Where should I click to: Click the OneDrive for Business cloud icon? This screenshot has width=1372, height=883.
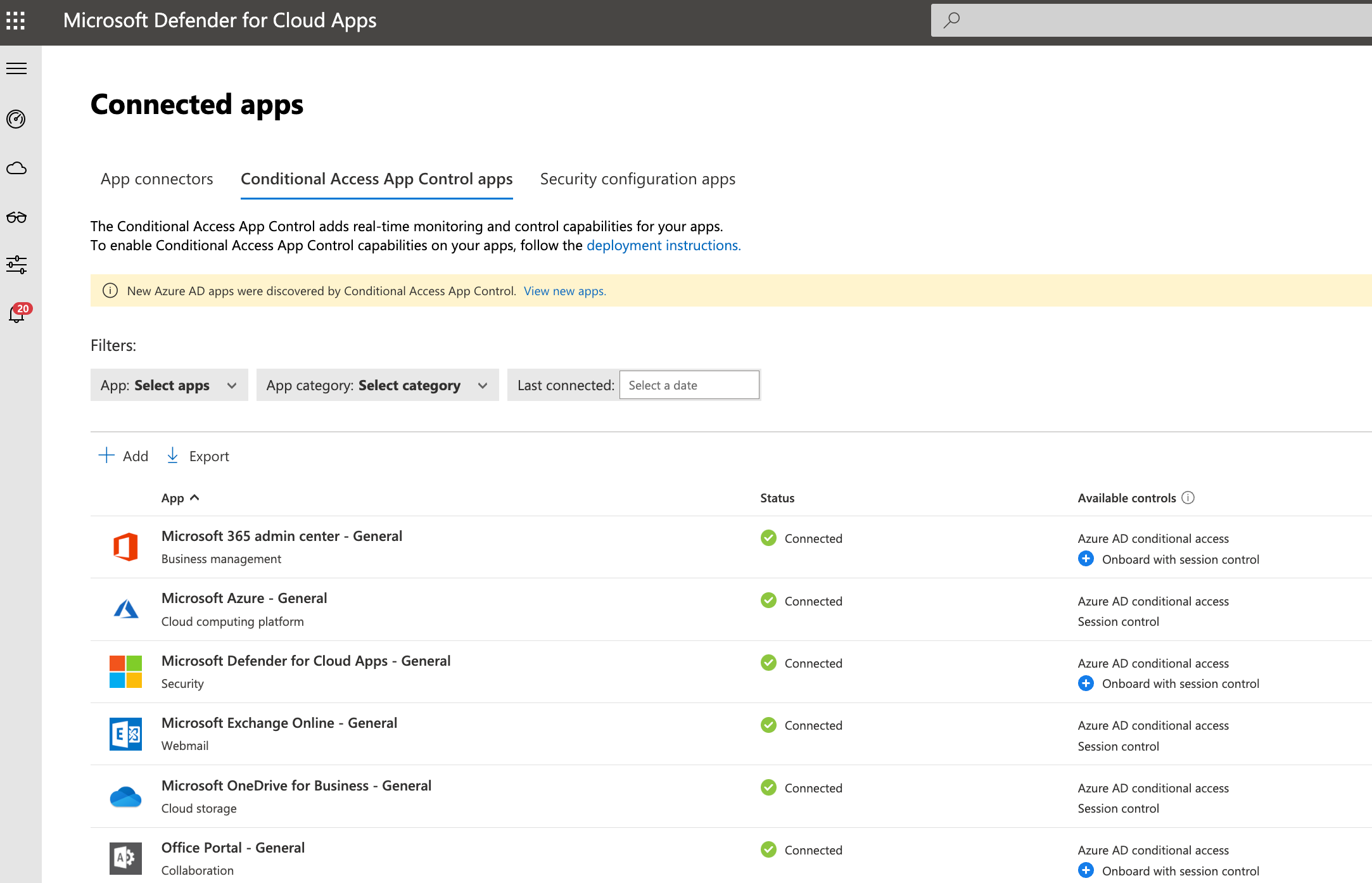click(x=125, y=797)
